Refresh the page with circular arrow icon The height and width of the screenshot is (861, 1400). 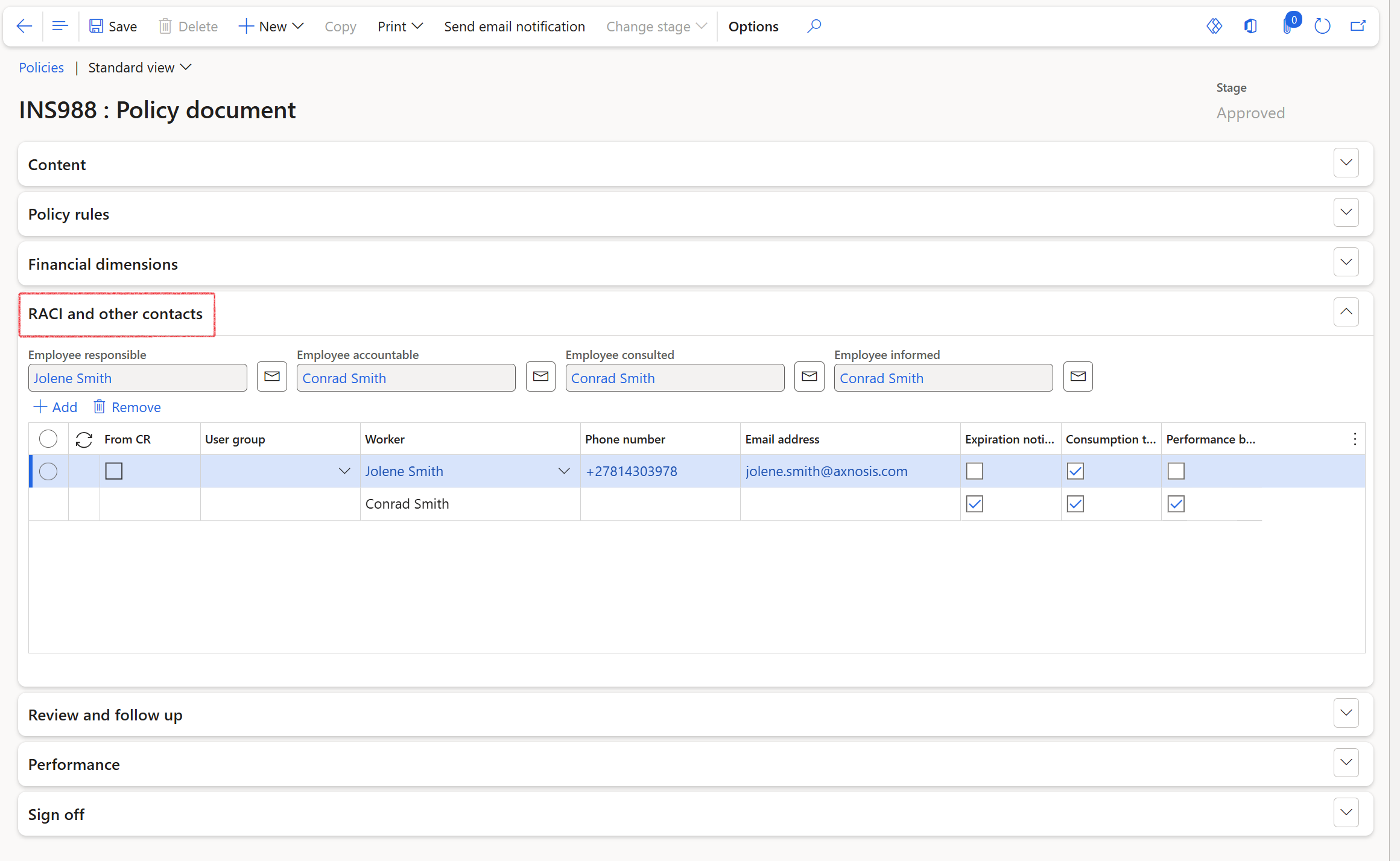[x=1322, y=26]
